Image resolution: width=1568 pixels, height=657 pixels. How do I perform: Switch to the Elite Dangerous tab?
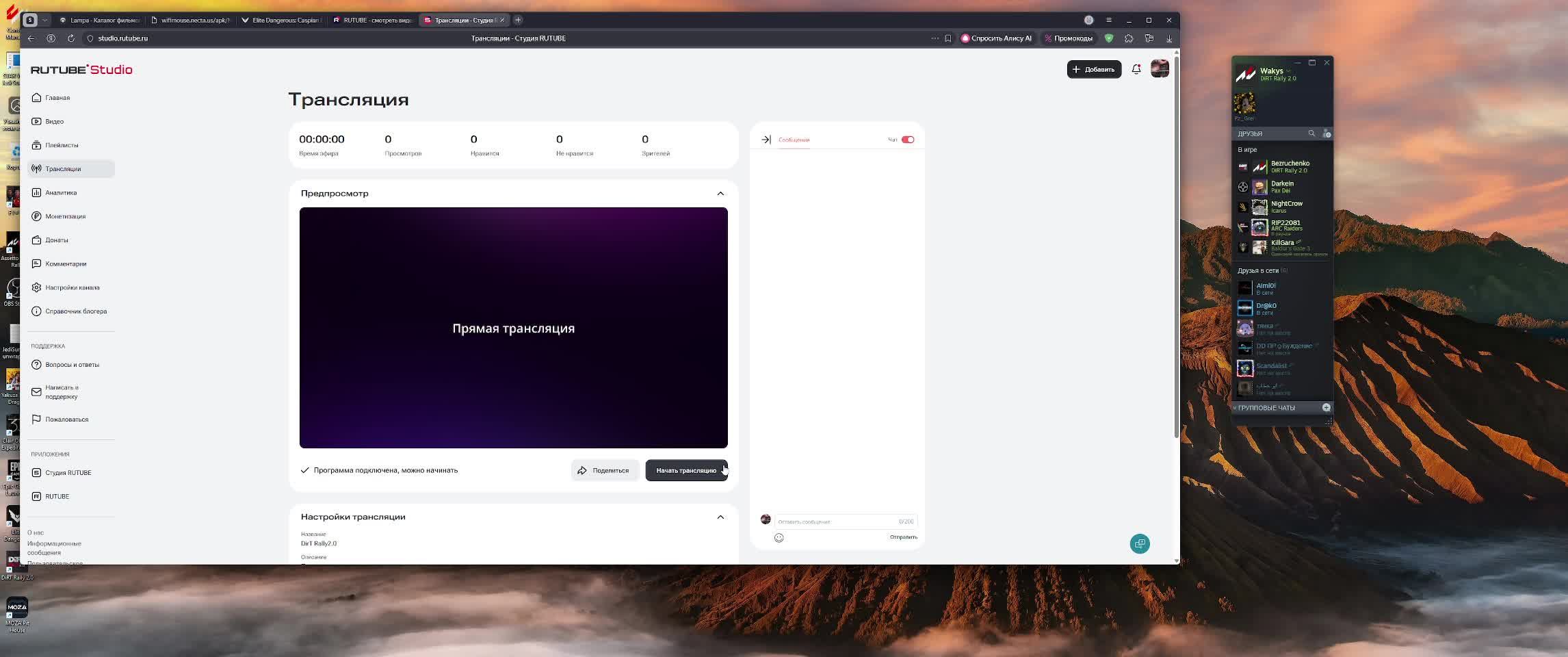click(281, 20)
